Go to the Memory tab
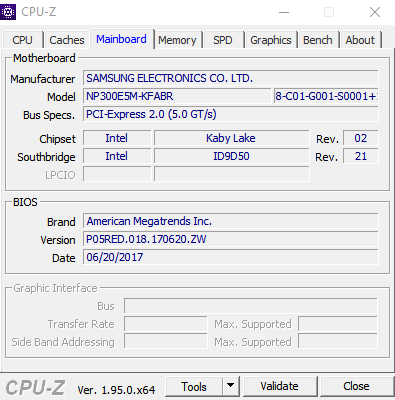Screen dimensions: 395x400 (x=177, y=40)
